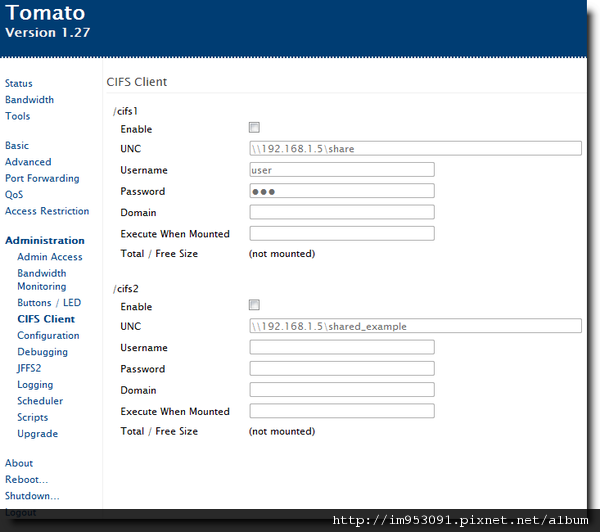Open the Scheduler page
600x532 pixels.
40,401
